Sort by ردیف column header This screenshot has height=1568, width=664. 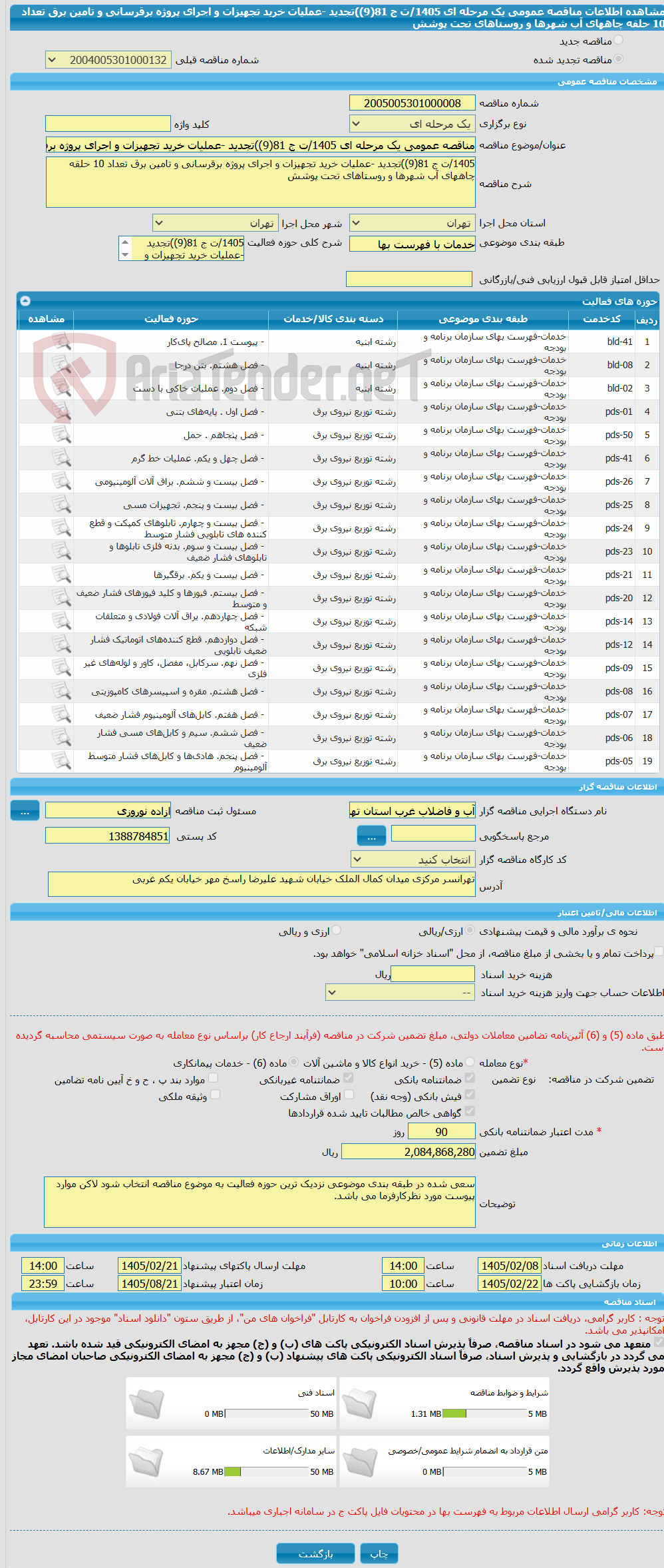pos(647,320)
